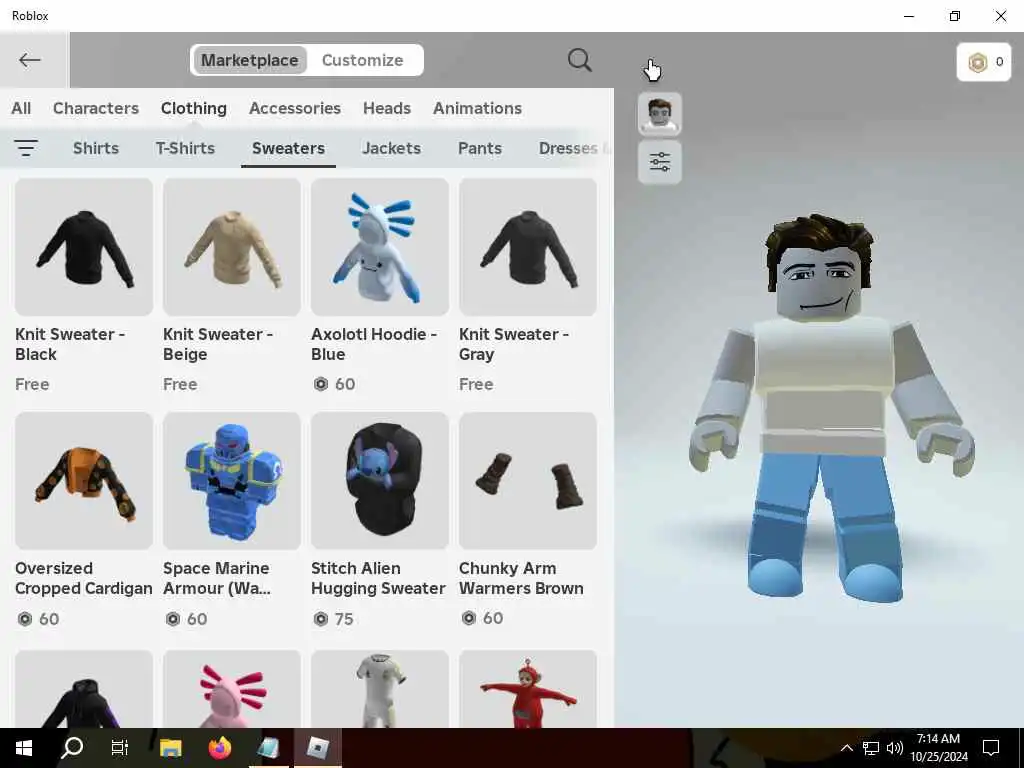Click the 60 Robux price under Axolotl Hoodie

point(334,384)
